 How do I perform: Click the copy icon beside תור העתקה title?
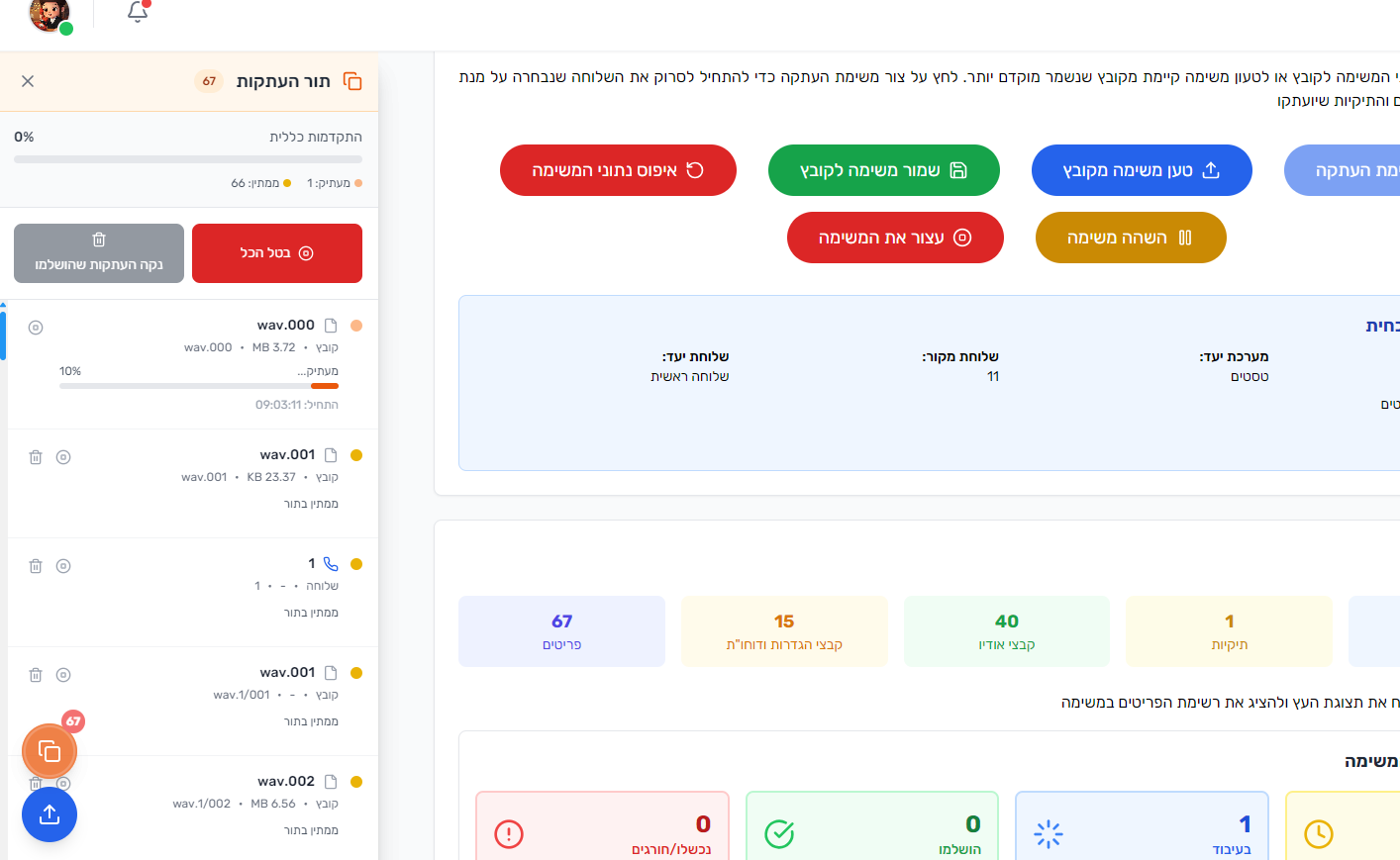pyautogui.click(x=352, y=81)
